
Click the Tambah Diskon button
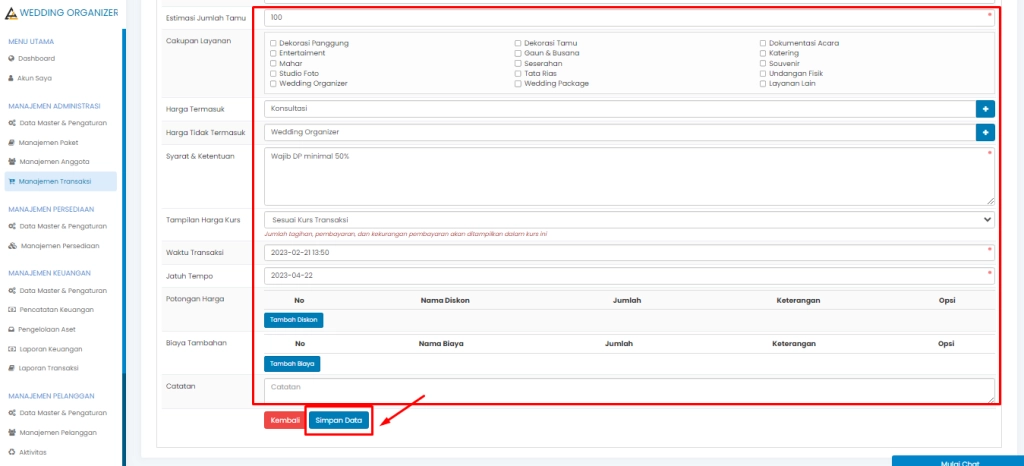pos(293,320)
